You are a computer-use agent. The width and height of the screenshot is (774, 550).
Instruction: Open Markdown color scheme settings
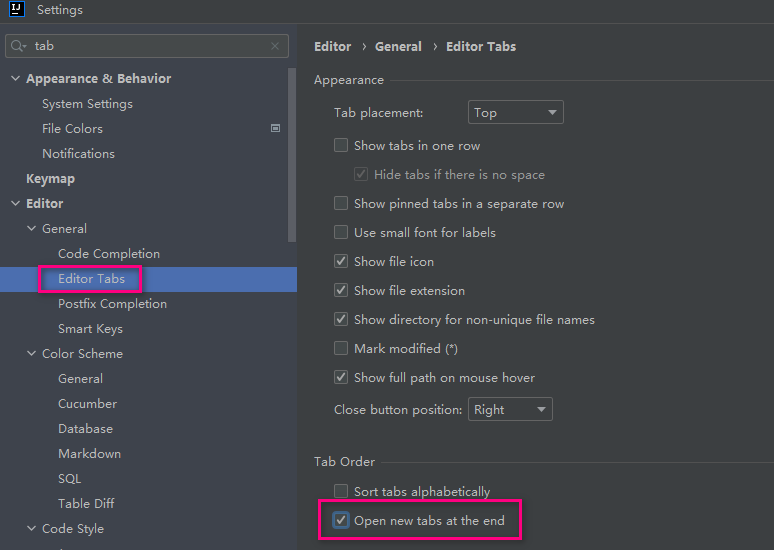tap(89, 454)
